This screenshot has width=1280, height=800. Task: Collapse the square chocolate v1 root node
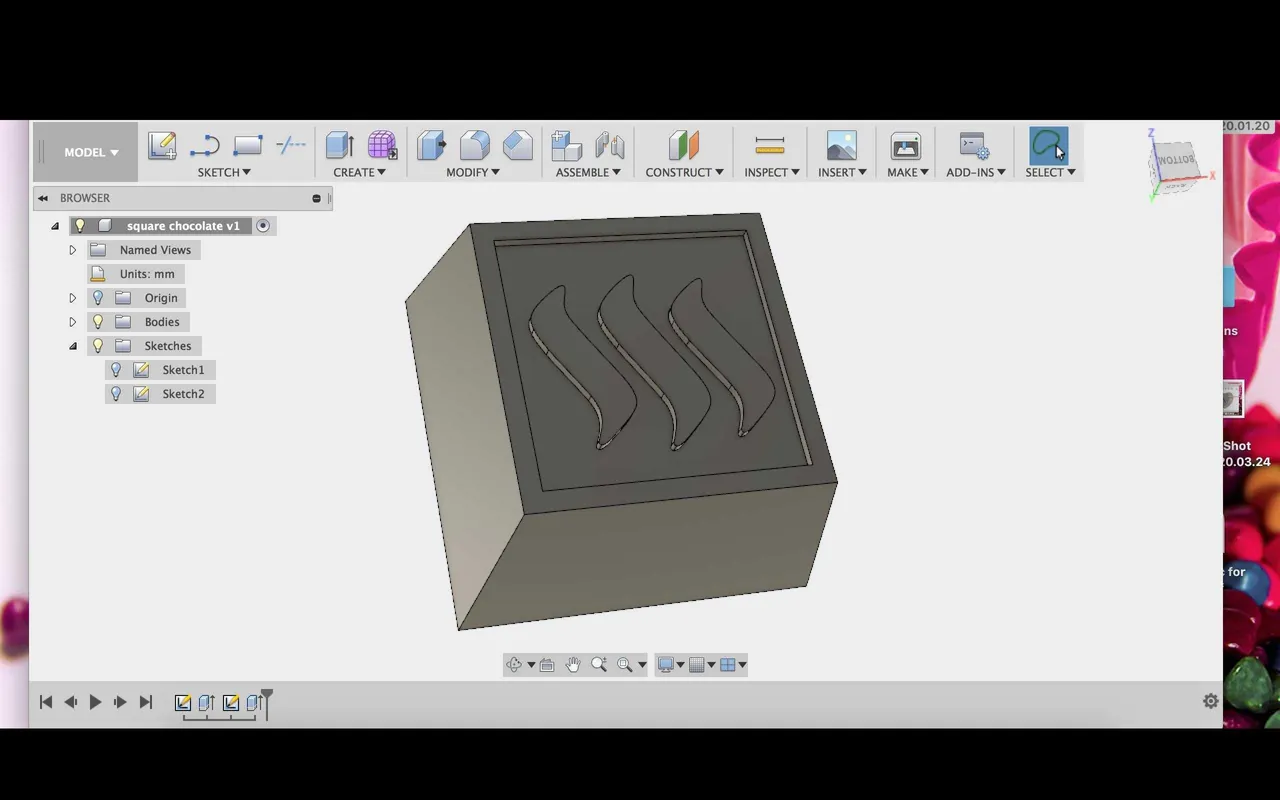tap(55, 226)
